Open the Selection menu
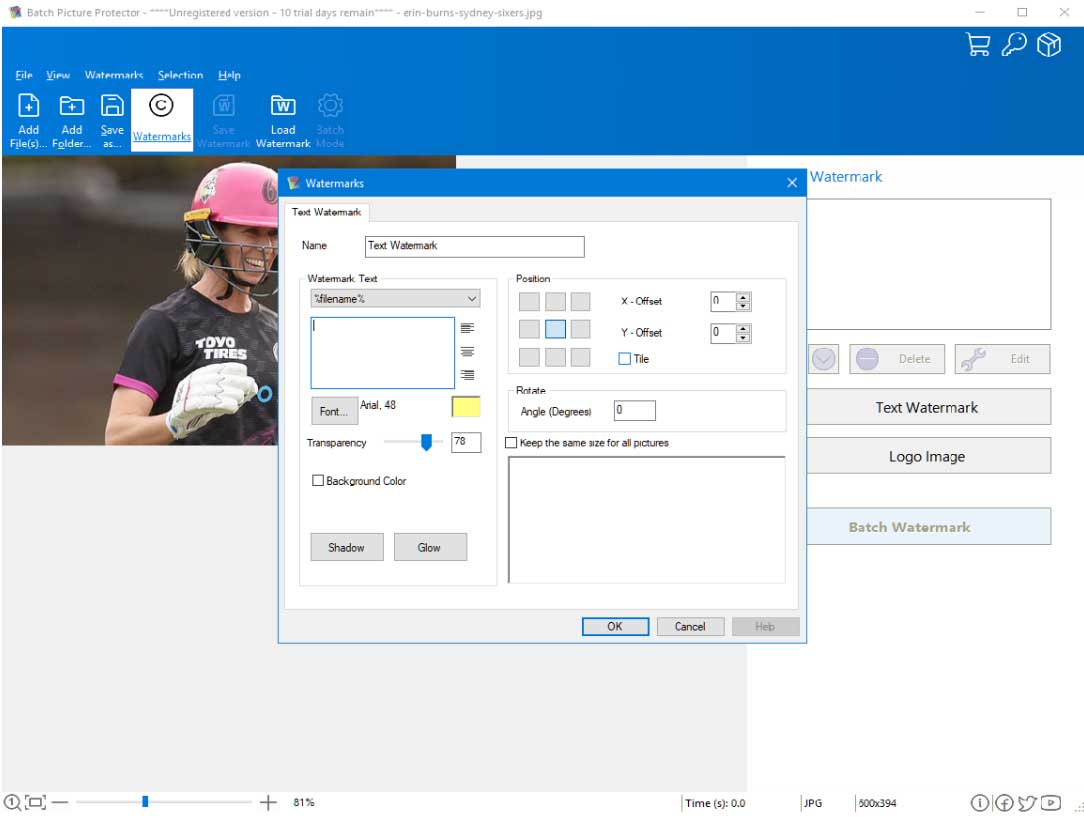This screenshot has height=822, width=1084. (180, 75)
